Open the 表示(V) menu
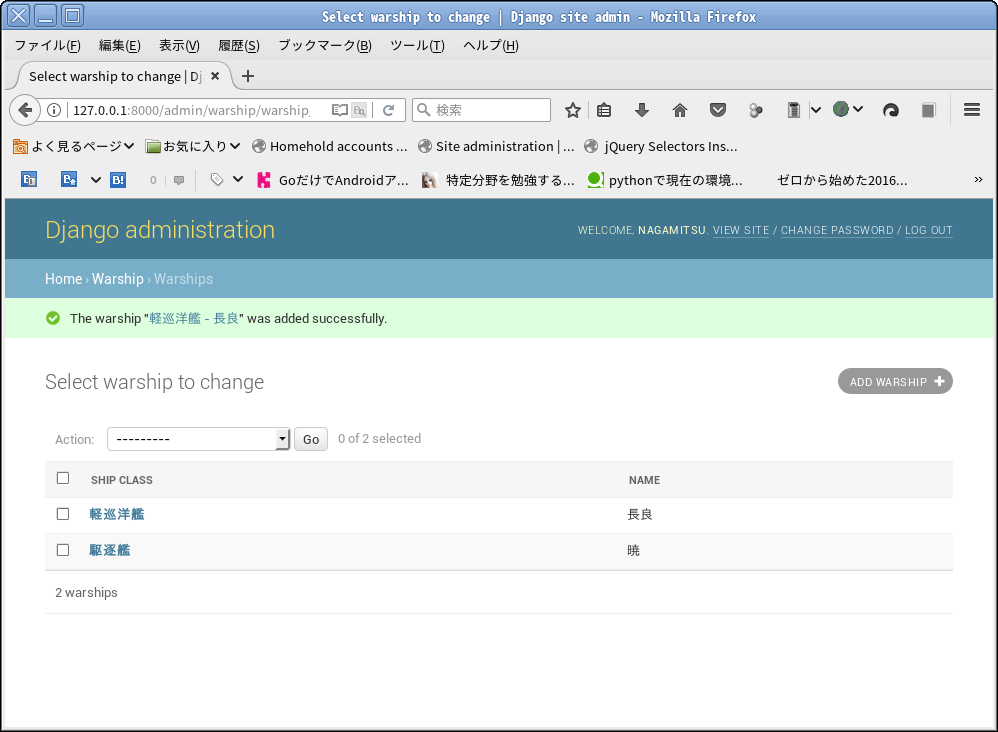Image resolution: width=998 pixels, height=732 pixels. 179,46
